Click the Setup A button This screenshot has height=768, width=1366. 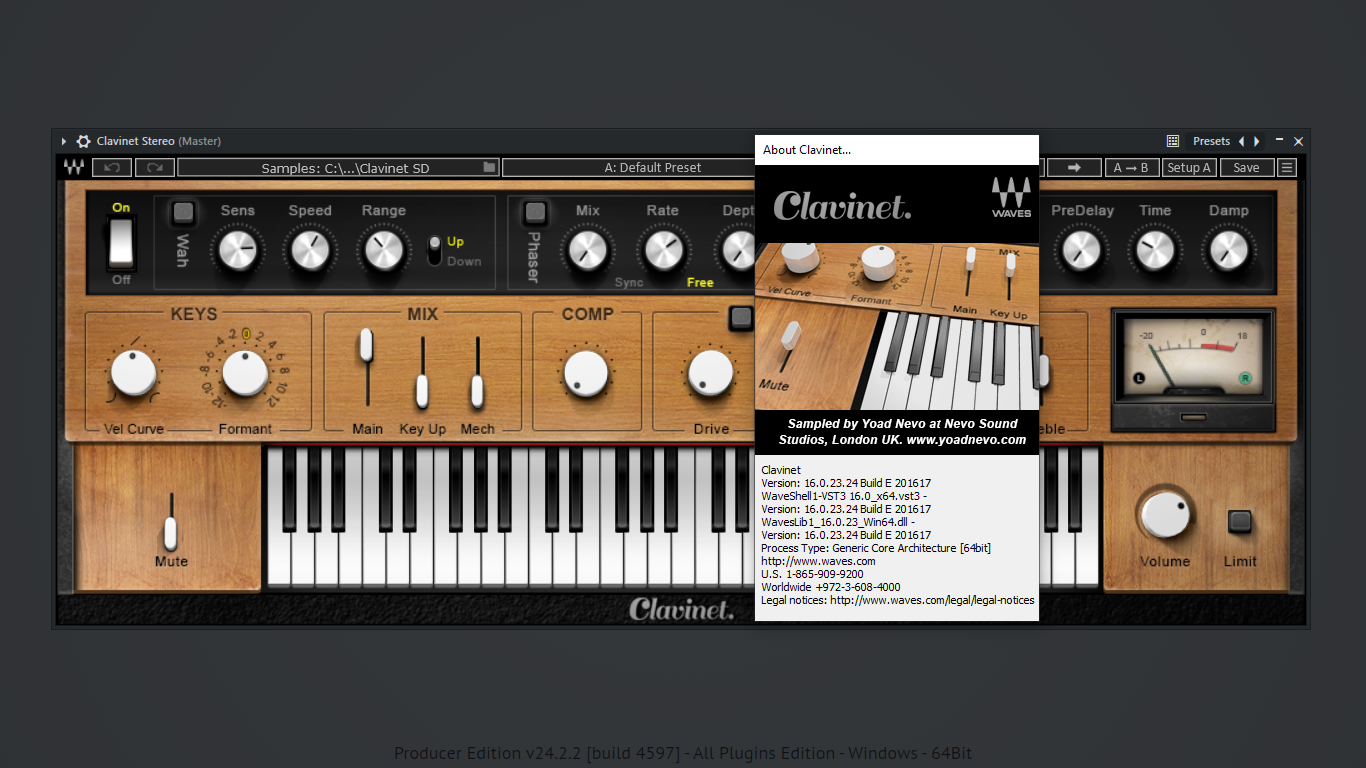(1189, 168)
